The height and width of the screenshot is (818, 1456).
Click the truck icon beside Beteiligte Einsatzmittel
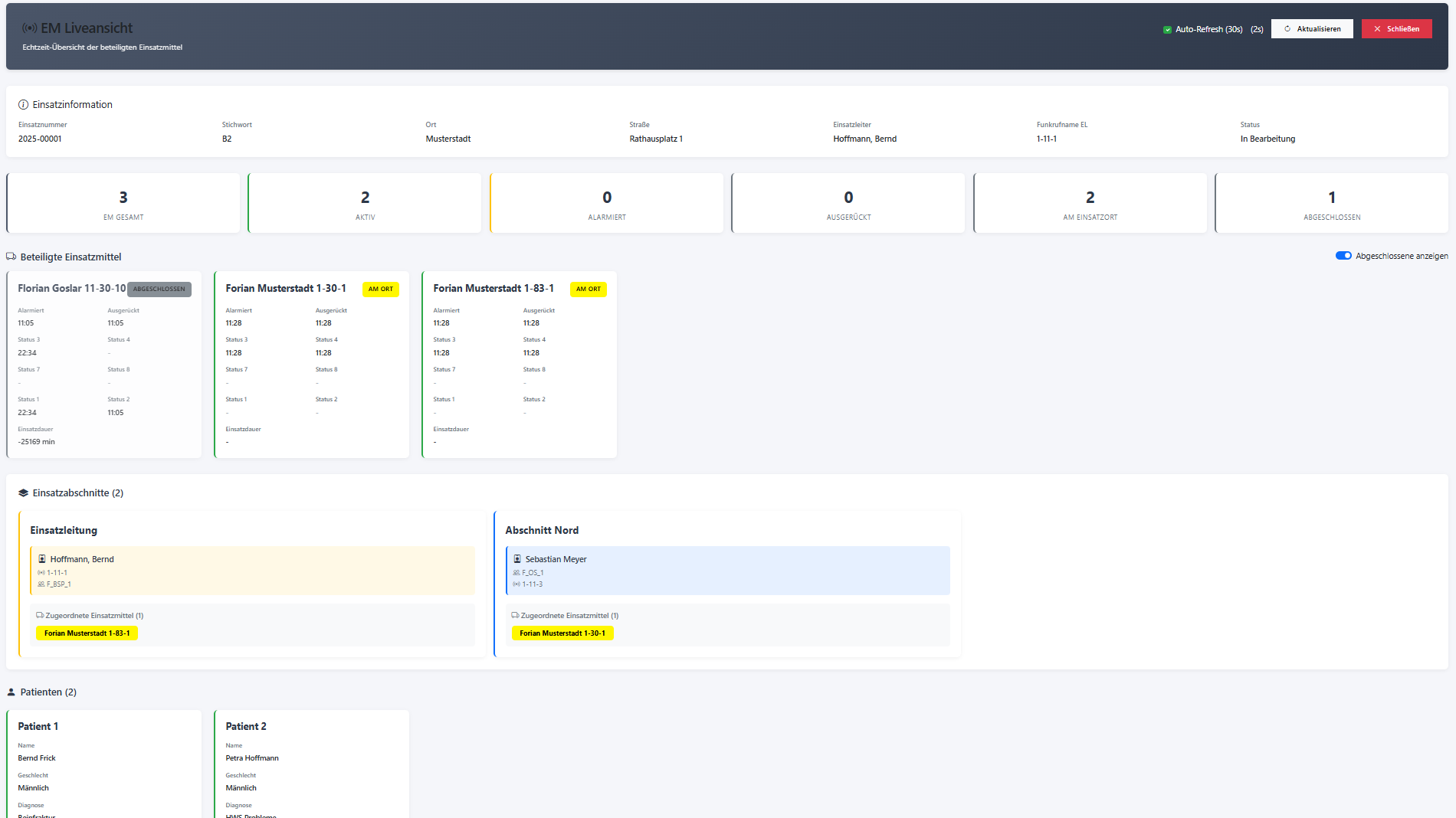coord(11,257)
